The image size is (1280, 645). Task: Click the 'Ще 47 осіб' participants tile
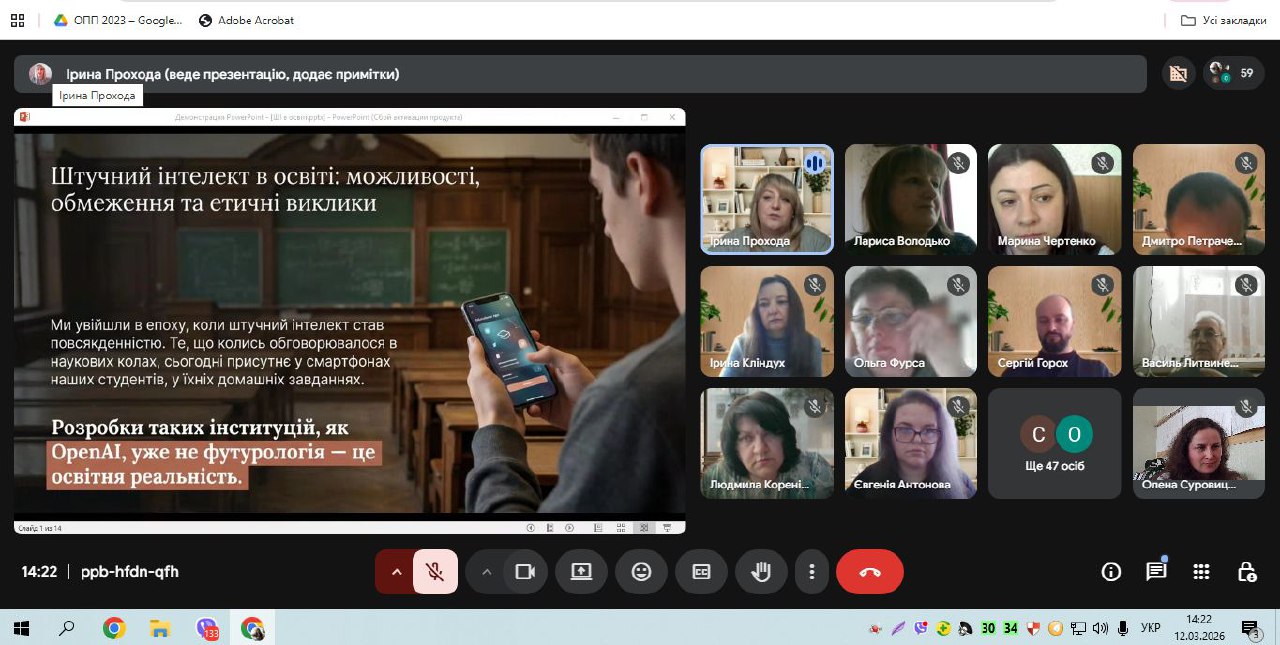[1055, 443]
